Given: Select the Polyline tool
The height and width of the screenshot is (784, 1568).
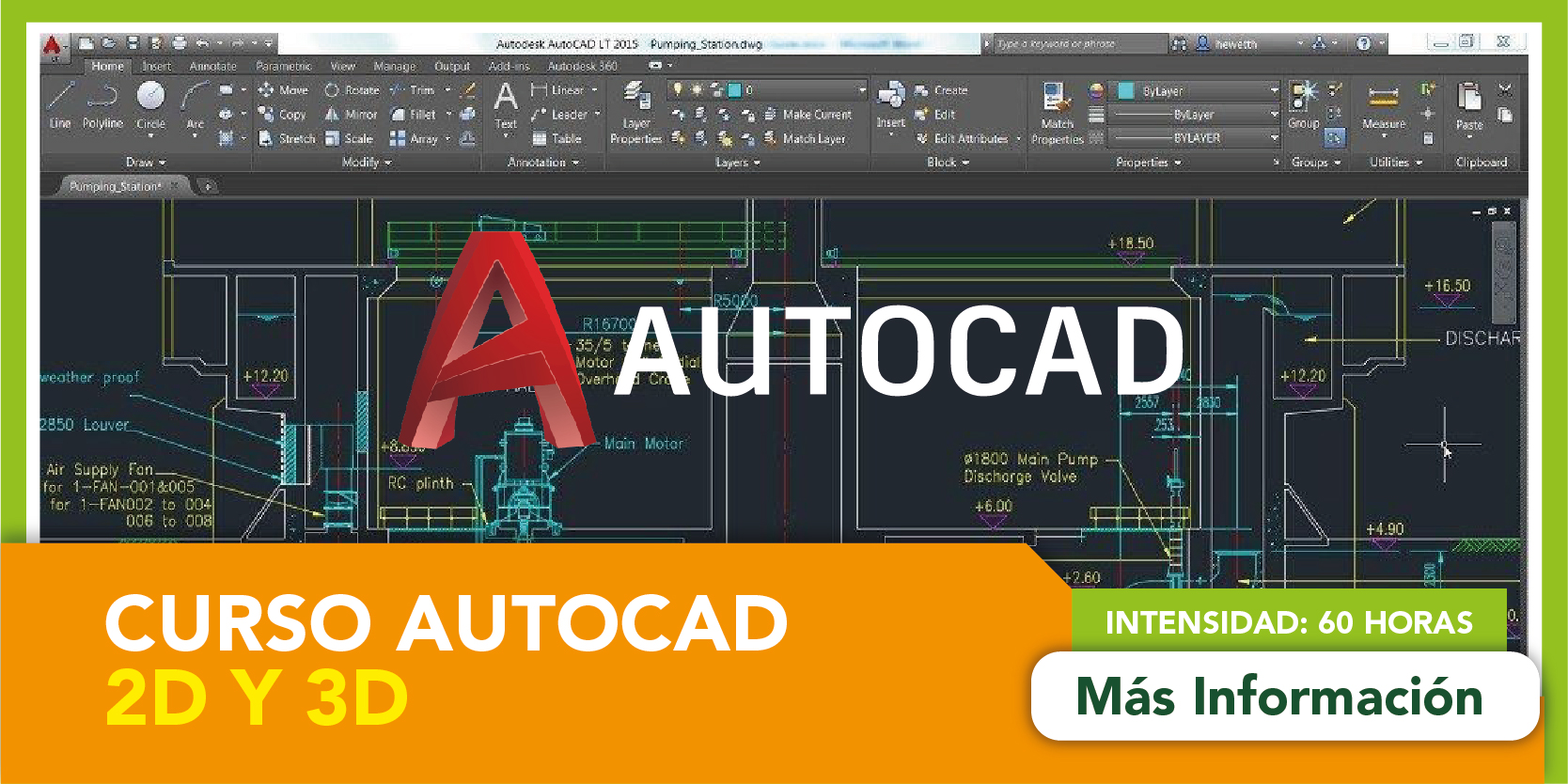Looking at the screenshot, I should click(x=102, y=104).
